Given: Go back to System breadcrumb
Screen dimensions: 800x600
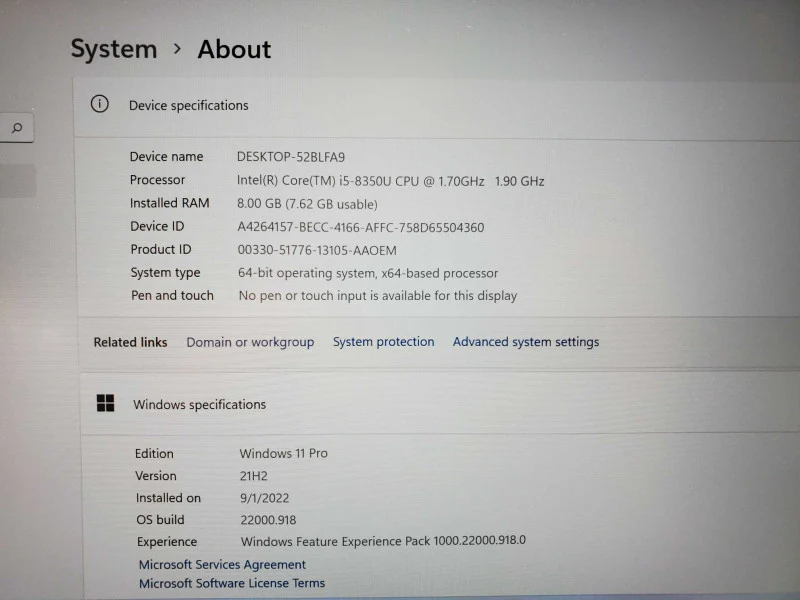Looking at the screenshot, I should [114, 49].
